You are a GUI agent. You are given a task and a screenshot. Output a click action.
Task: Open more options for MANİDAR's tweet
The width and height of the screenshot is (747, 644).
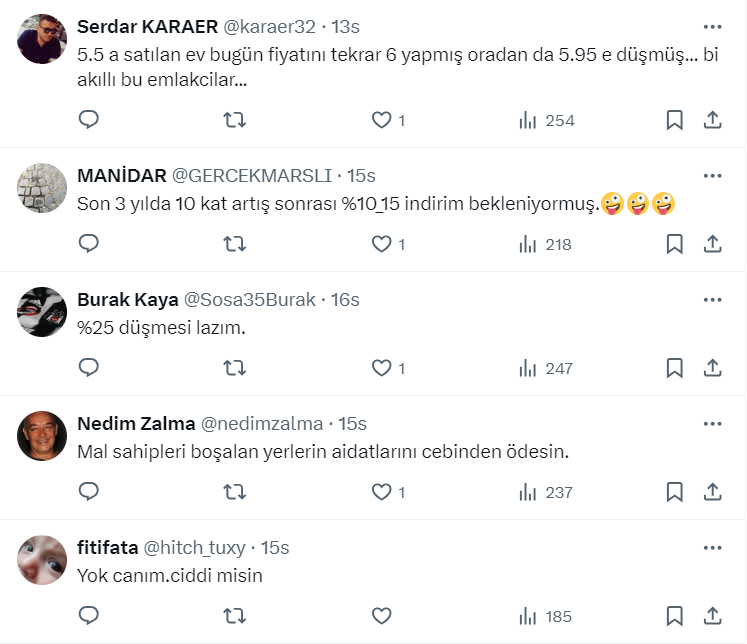click(x=712, y=176)
